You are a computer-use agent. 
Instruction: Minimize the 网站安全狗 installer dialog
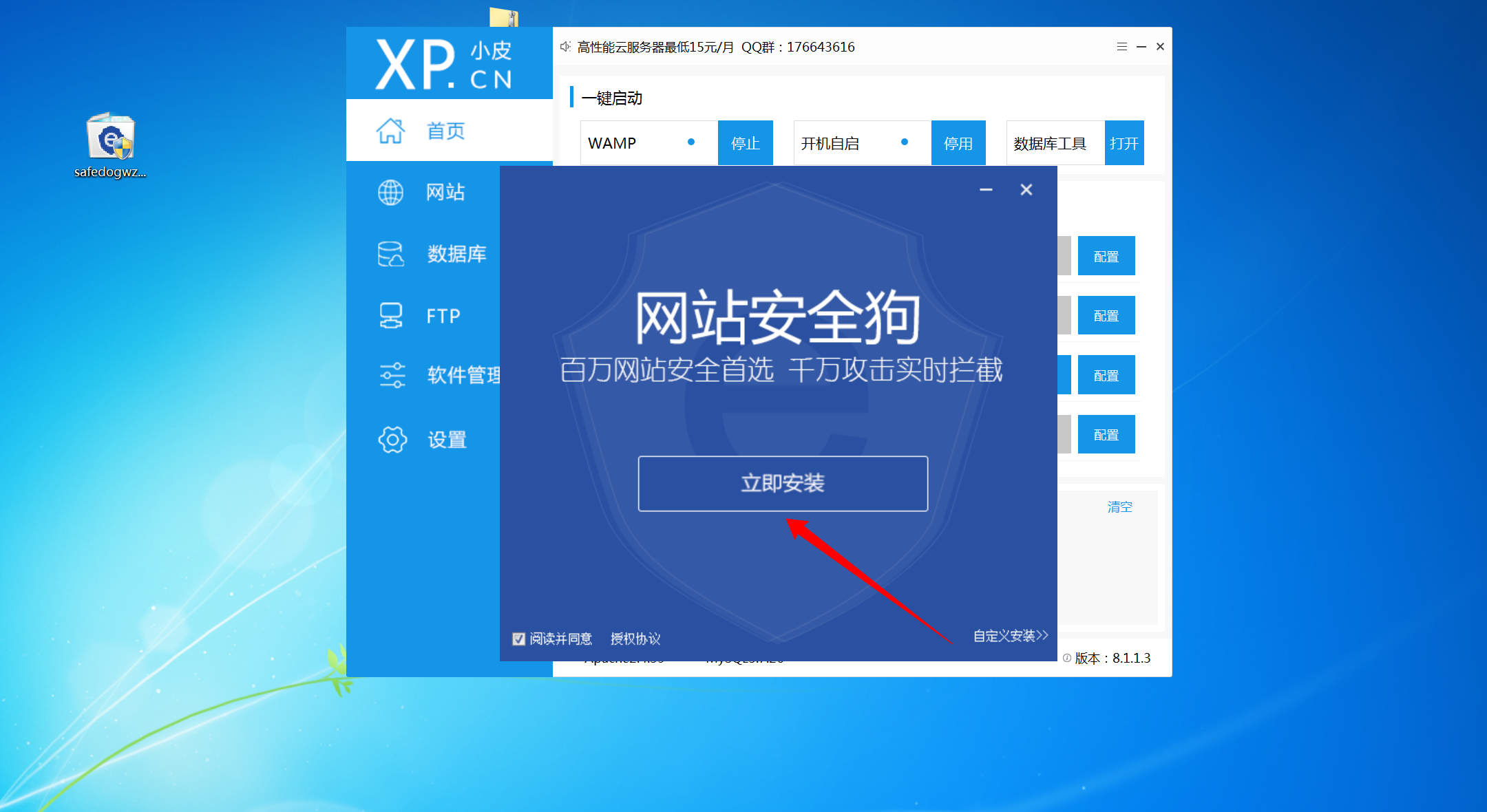tap(986, 190)
